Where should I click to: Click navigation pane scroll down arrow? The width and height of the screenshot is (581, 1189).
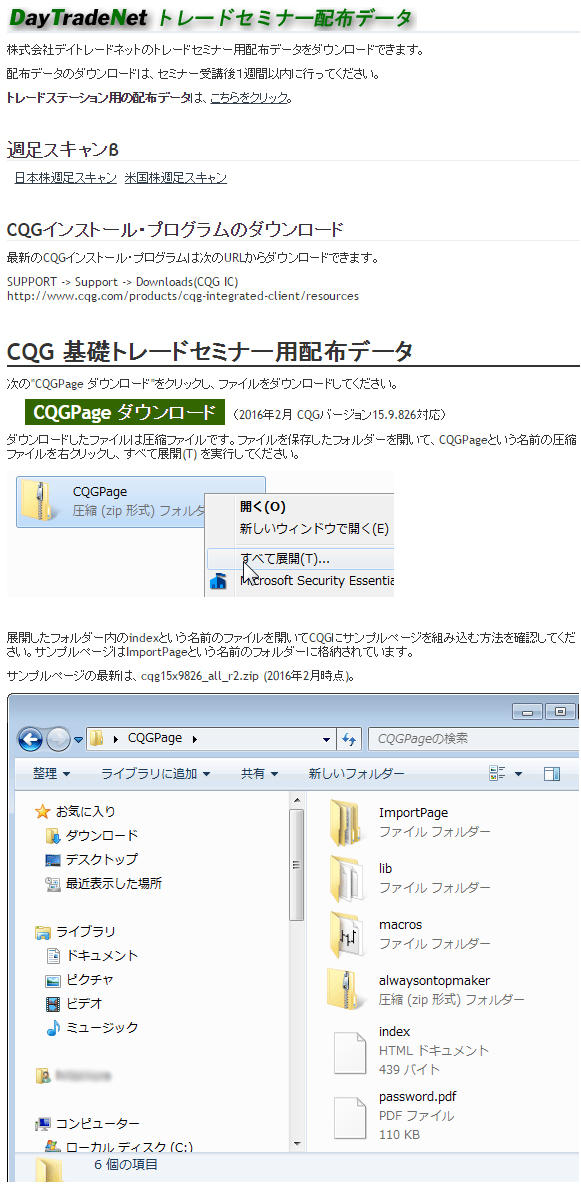coord(297,1144)
